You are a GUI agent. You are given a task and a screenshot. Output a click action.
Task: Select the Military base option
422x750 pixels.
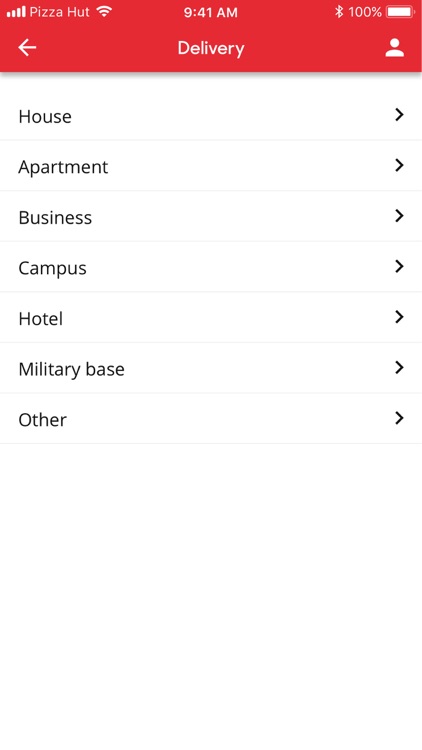(x=211, y=368)
